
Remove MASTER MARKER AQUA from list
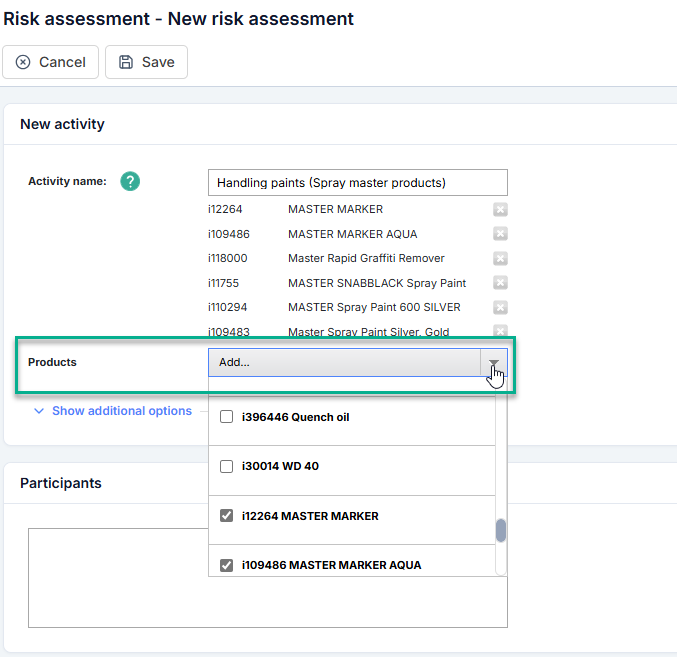(x=500, y=234)
